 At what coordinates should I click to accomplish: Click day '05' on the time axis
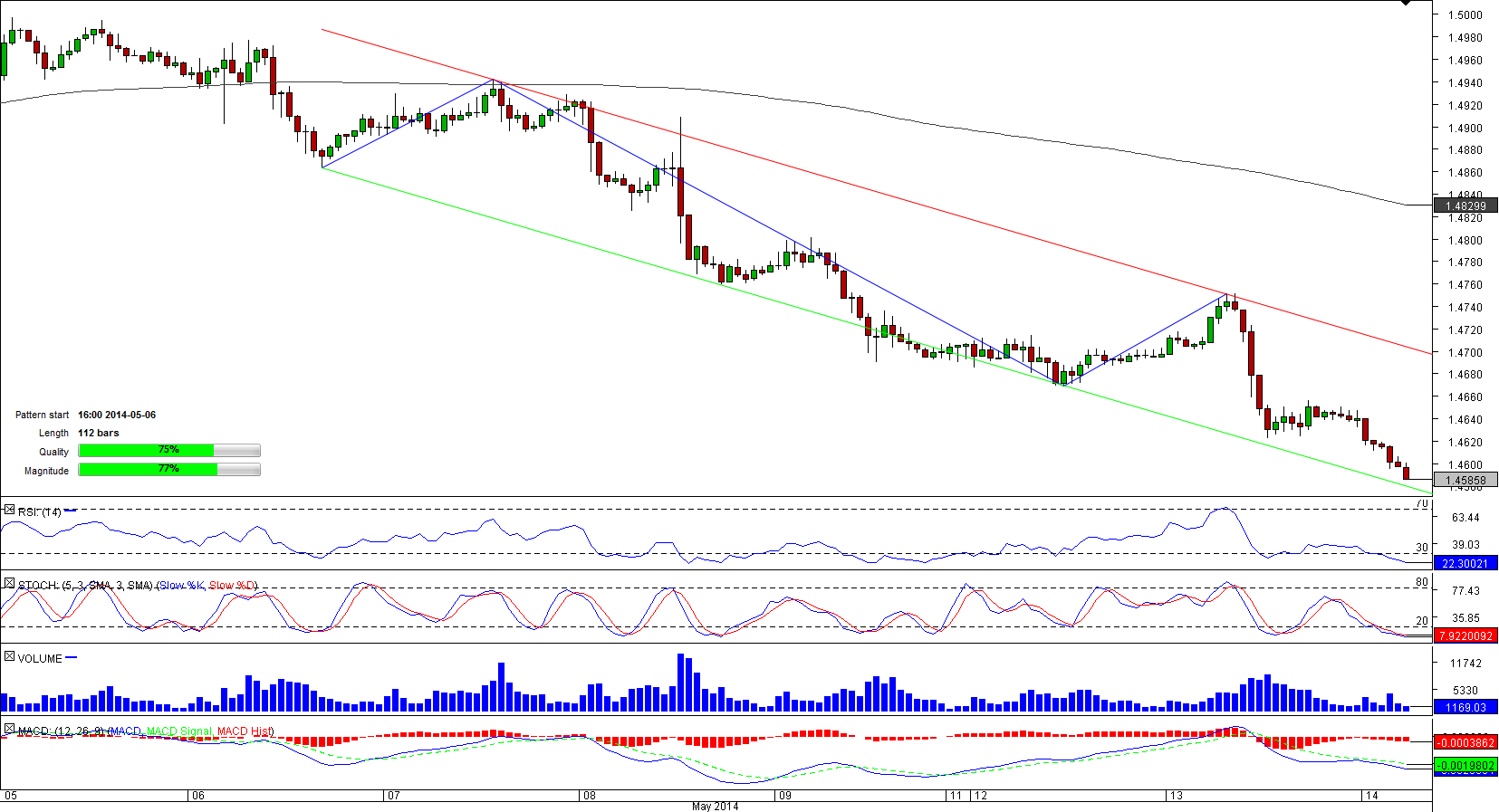tap(11, 796)
